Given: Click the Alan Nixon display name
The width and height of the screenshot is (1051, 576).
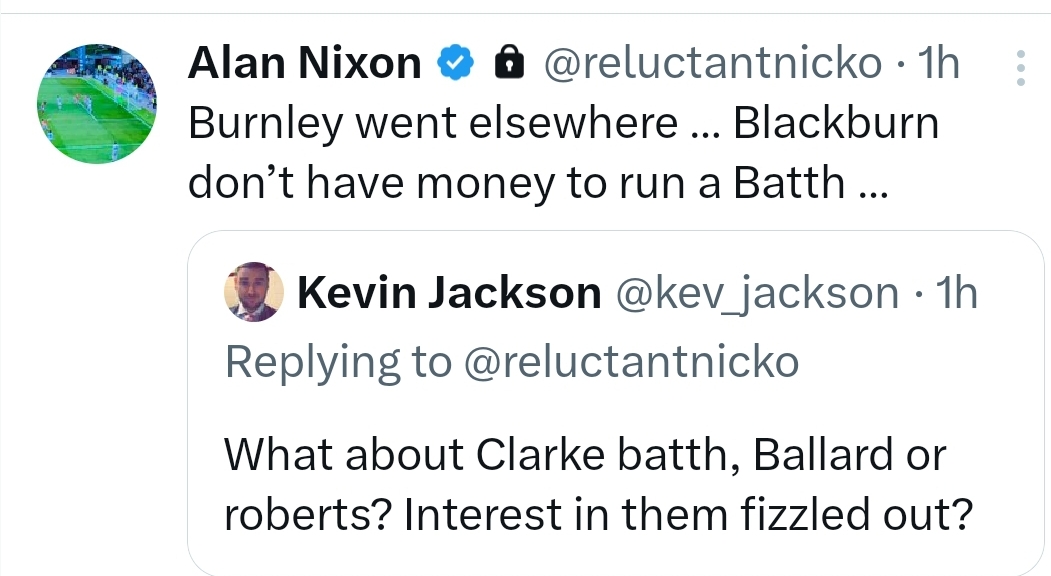Looking at the screenshot, I should point(304,65).
